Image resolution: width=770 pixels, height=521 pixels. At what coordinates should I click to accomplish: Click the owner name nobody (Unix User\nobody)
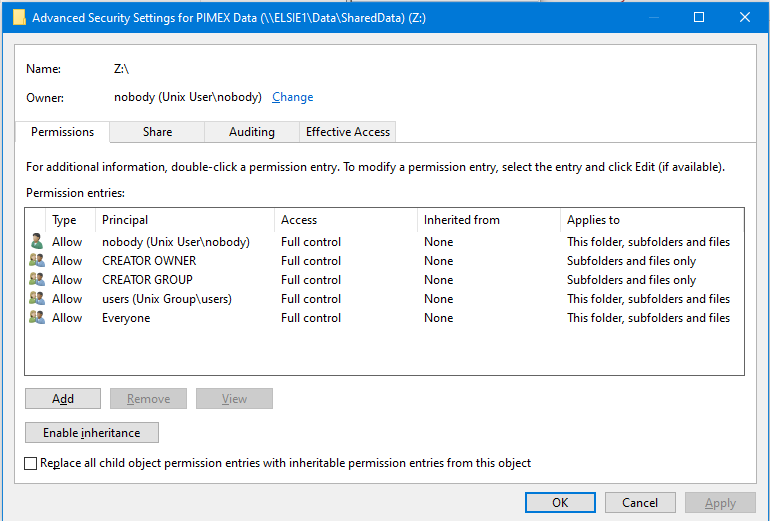pyautogui.click(x=188, y=97)
